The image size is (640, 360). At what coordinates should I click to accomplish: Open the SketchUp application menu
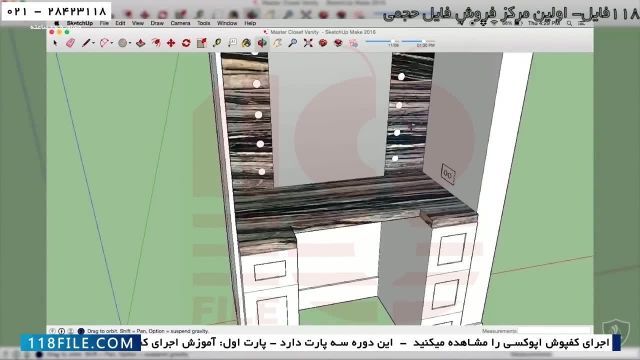80,23
